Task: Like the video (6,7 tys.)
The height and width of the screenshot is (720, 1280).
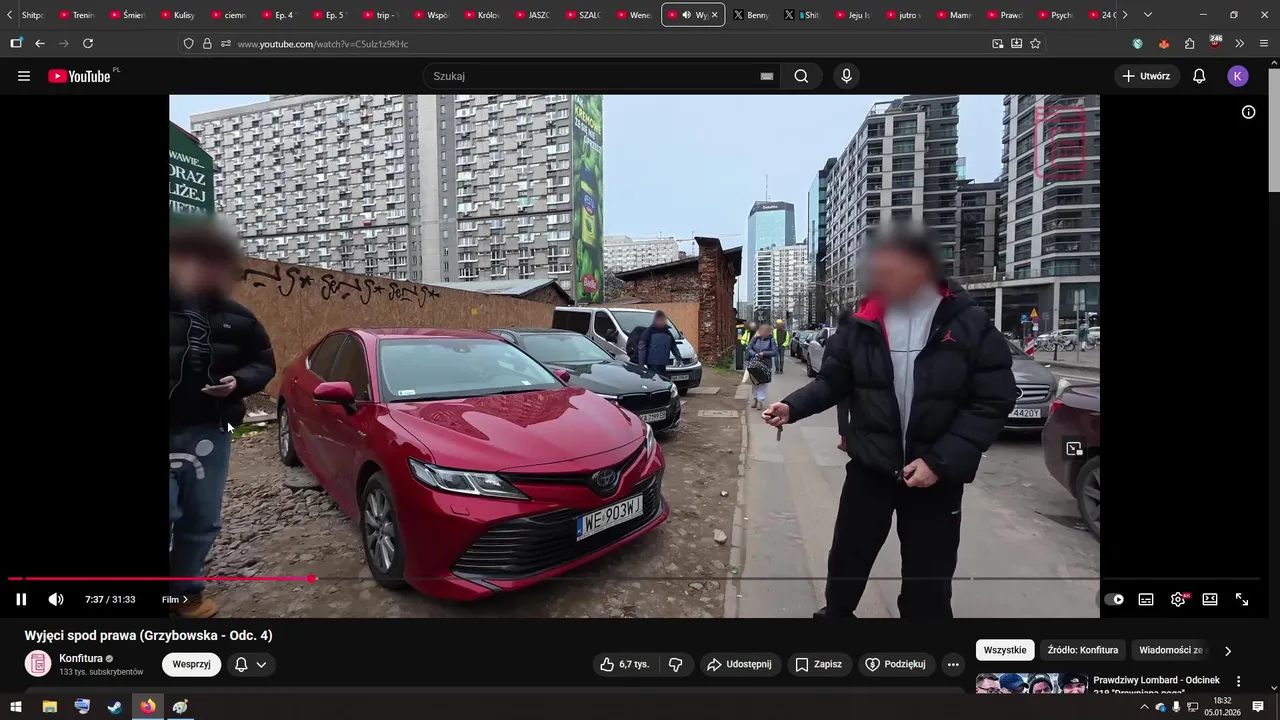Action: point(625,664)
